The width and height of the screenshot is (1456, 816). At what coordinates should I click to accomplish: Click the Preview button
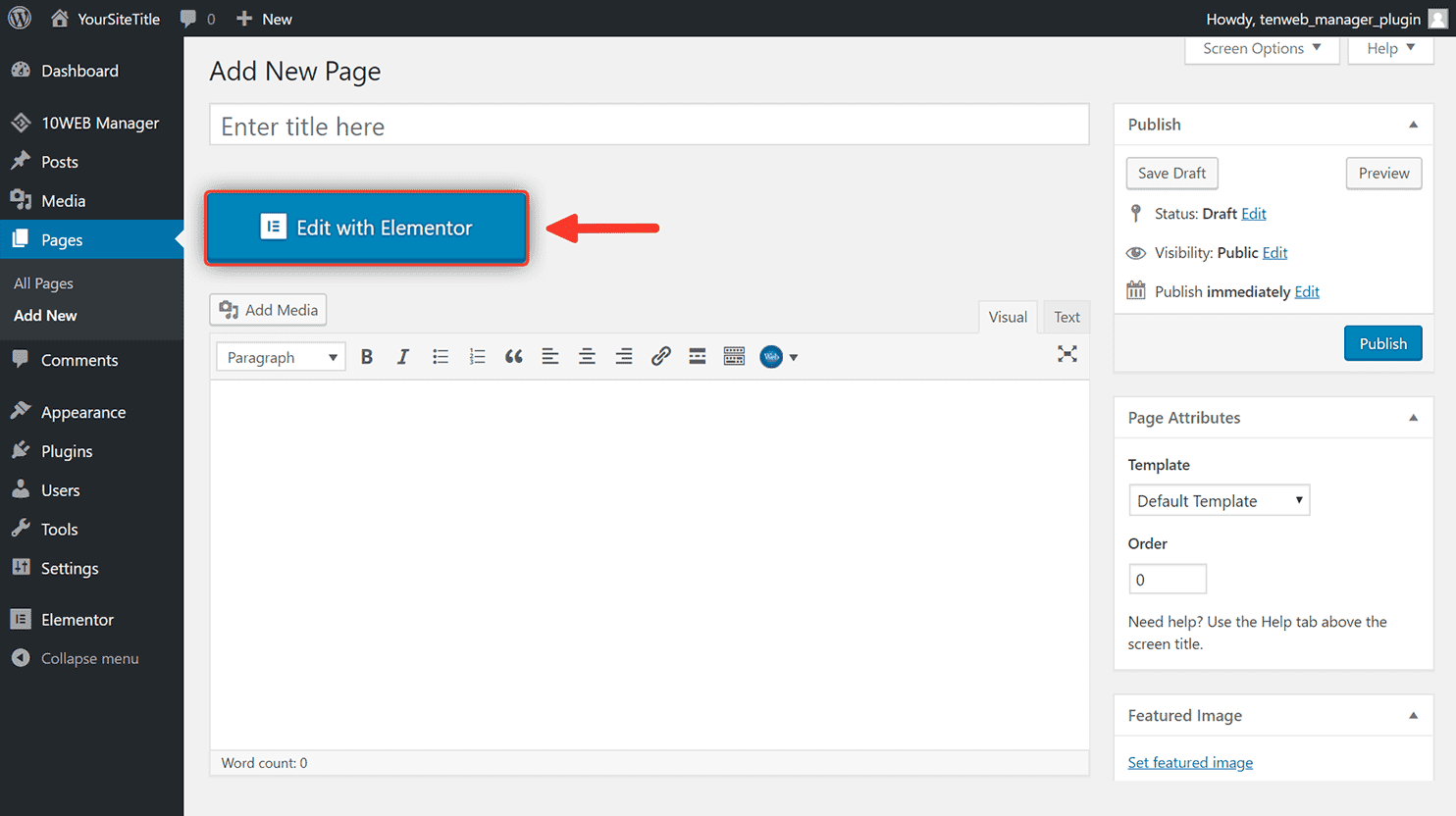[1383, 174]
